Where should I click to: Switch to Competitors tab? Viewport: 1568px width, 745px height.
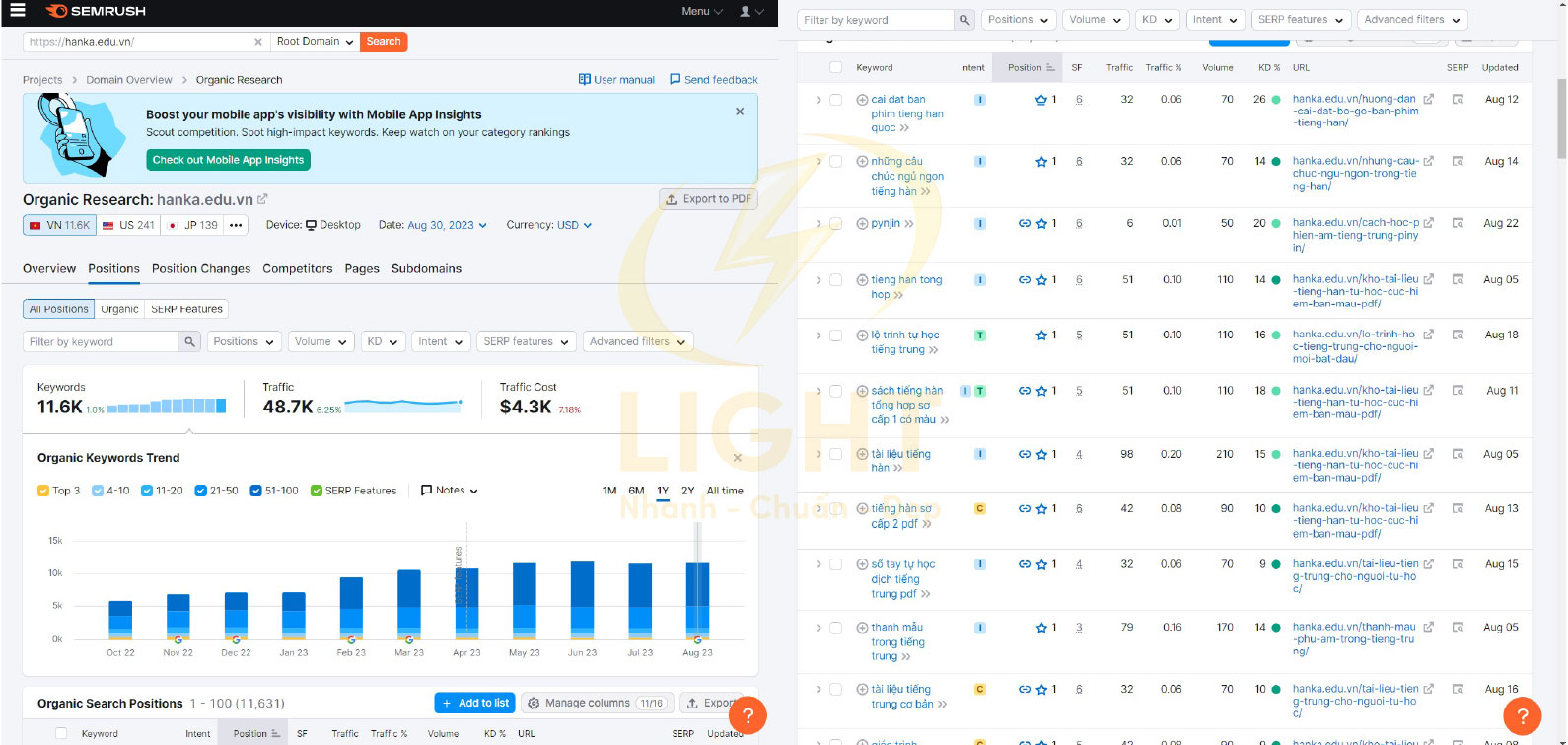pyautogui.click(x=297, y=268)
